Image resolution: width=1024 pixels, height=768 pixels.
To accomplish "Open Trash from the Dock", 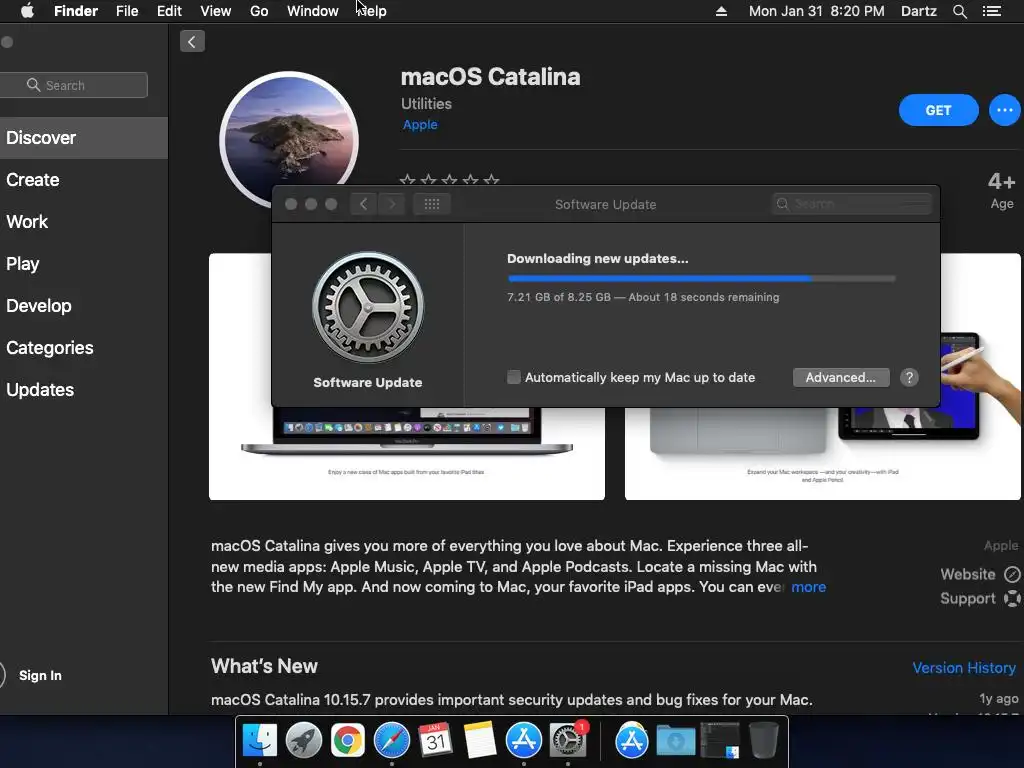I will [x=763, y=741].
